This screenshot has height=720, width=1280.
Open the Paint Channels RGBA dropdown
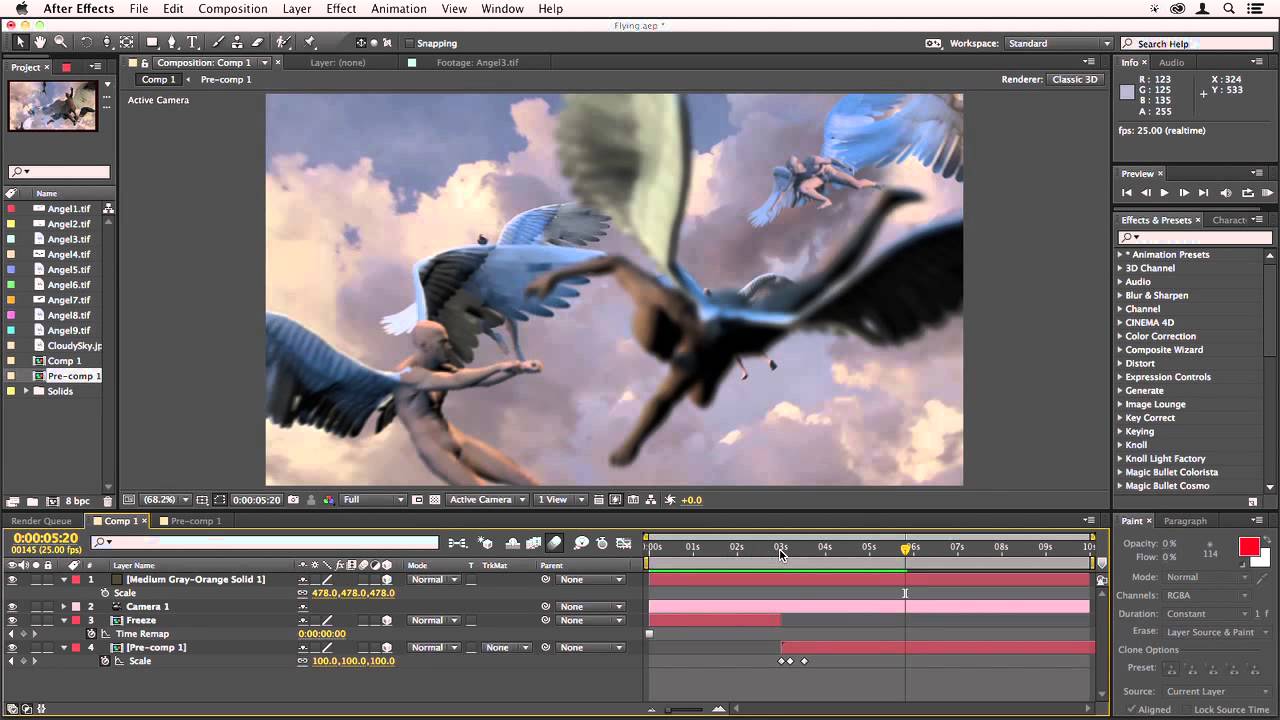pyautogui.click(x=1207, y=595)
